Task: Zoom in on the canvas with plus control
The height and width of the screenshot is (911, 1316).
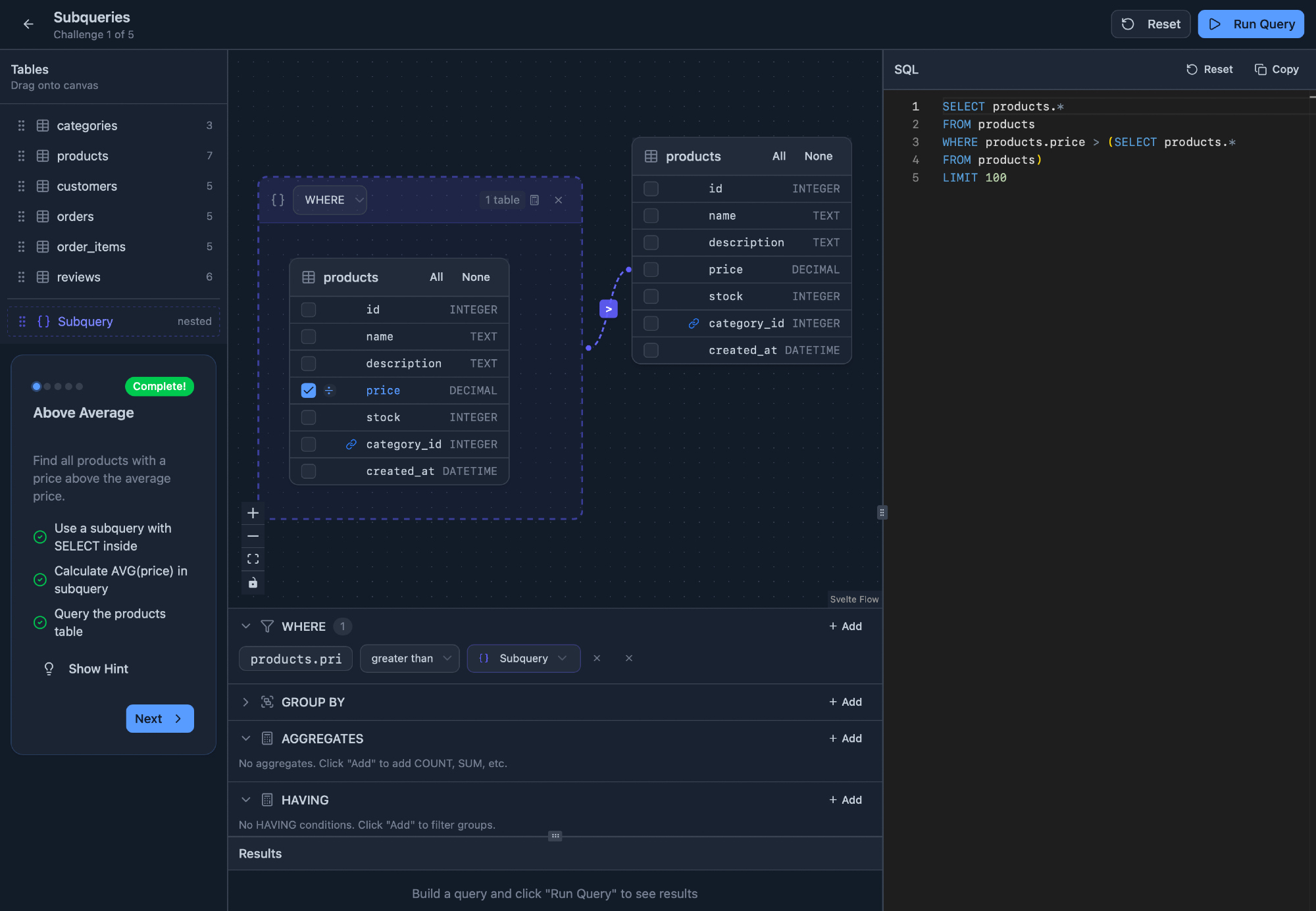Action: coord(253,513)
